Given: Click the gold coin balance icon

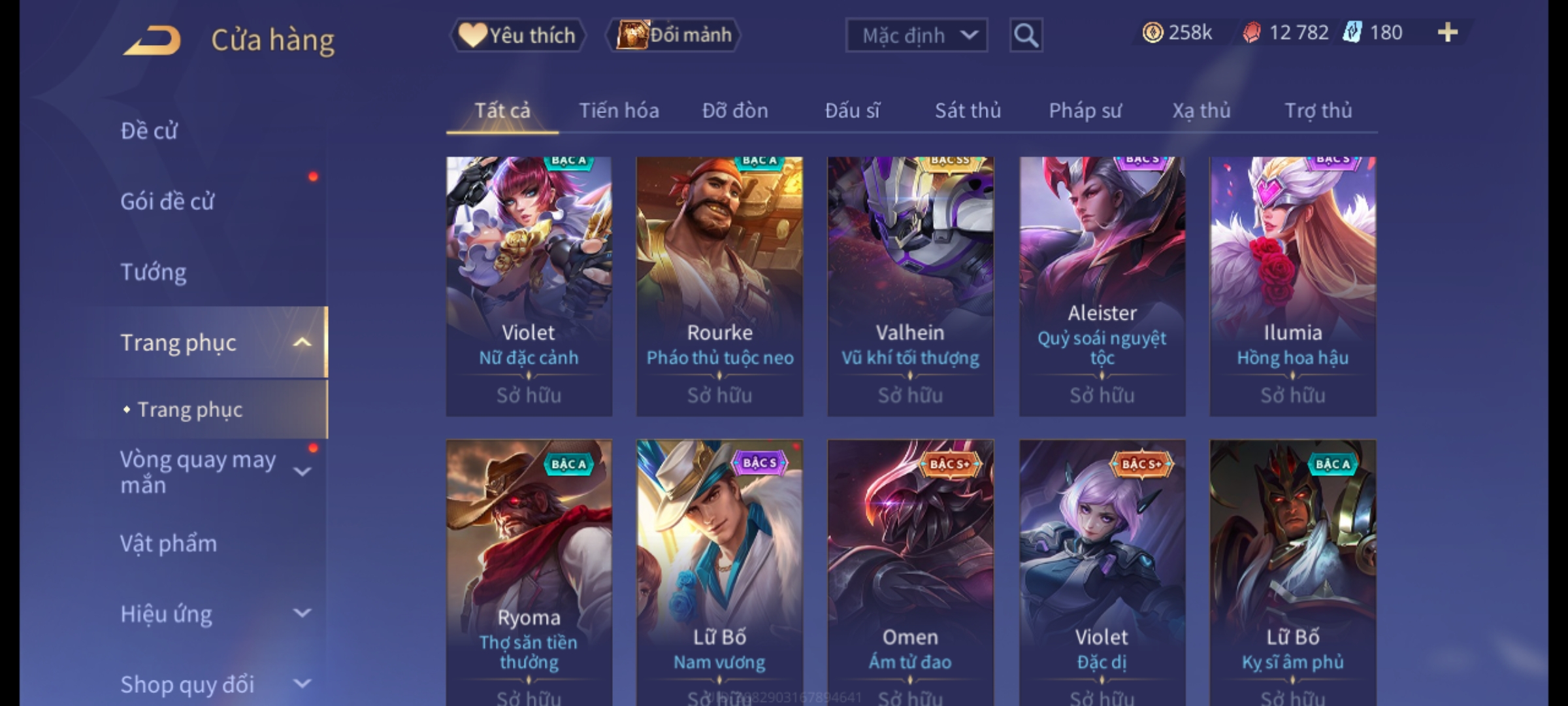Looking at the screenshot, I should (x=1152, y=33).
